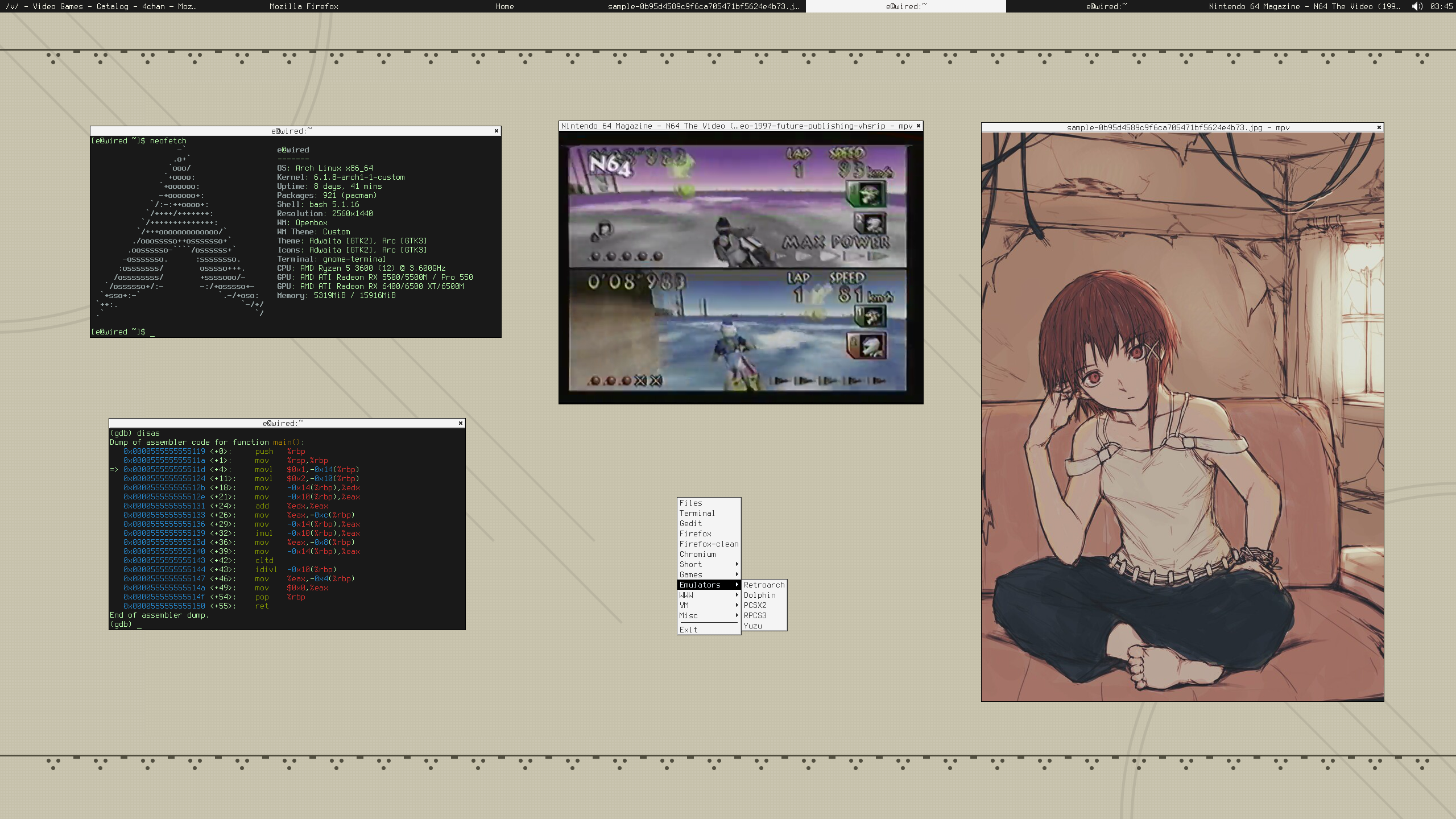Click the bottom neofetch shell prompt
Screen dimensions: 1456x819
coord(122,332)
